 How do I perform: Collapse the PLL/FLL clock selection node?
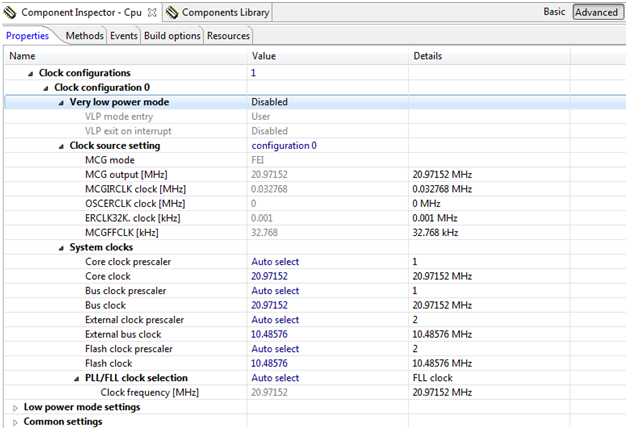pos(76,378)
